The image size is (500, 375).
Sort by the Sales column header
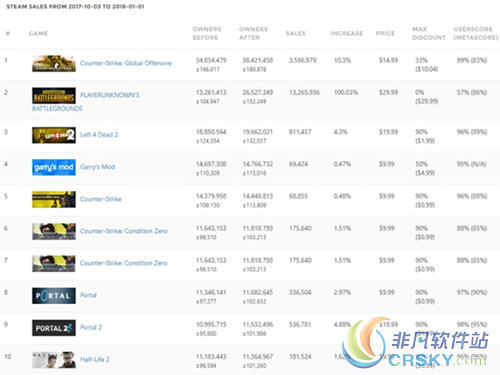tap(296, 33)
